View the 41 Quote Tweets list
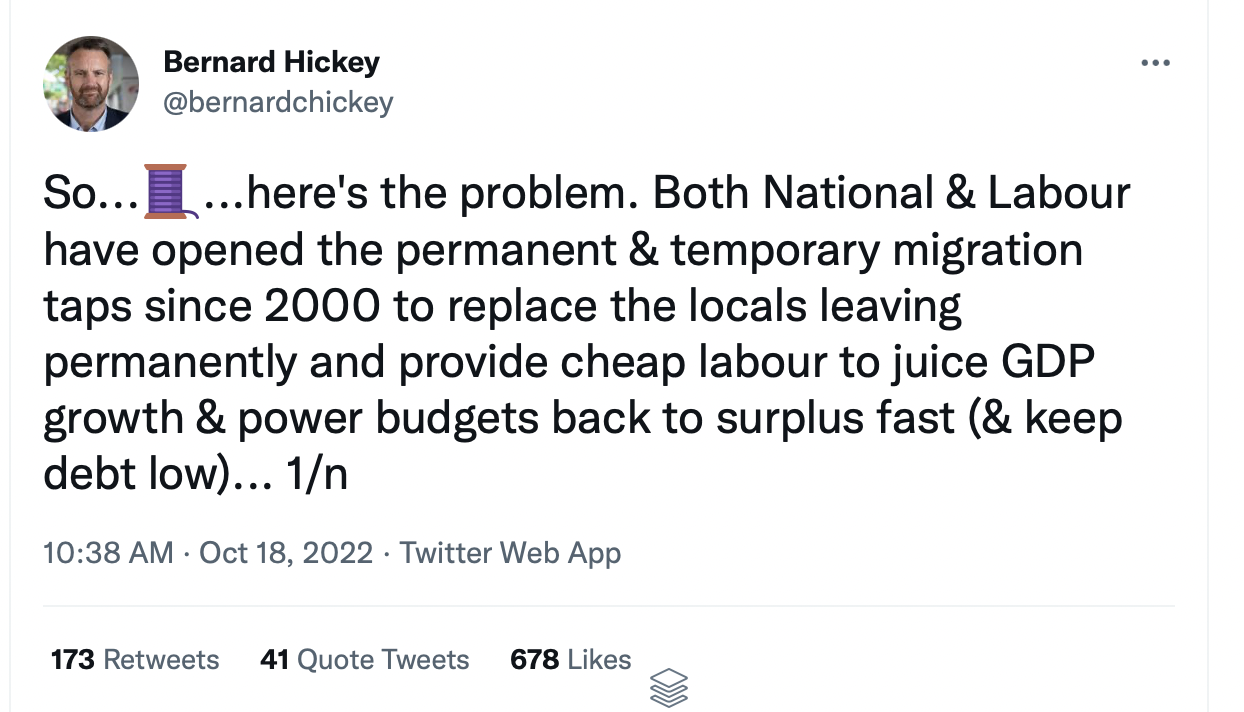This screenshot has width=1244, height=712. coord(364,660)
